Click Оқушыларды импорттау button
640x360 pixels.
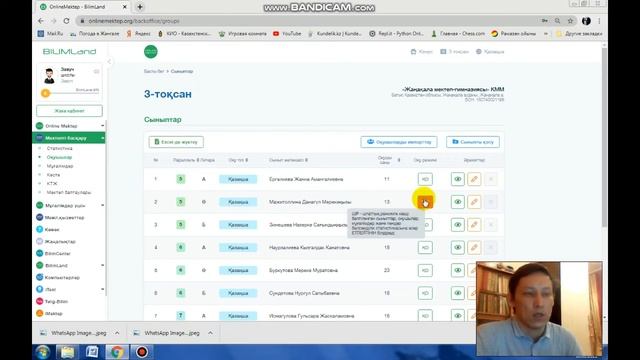pyautogui.click(x=399, y=142)
